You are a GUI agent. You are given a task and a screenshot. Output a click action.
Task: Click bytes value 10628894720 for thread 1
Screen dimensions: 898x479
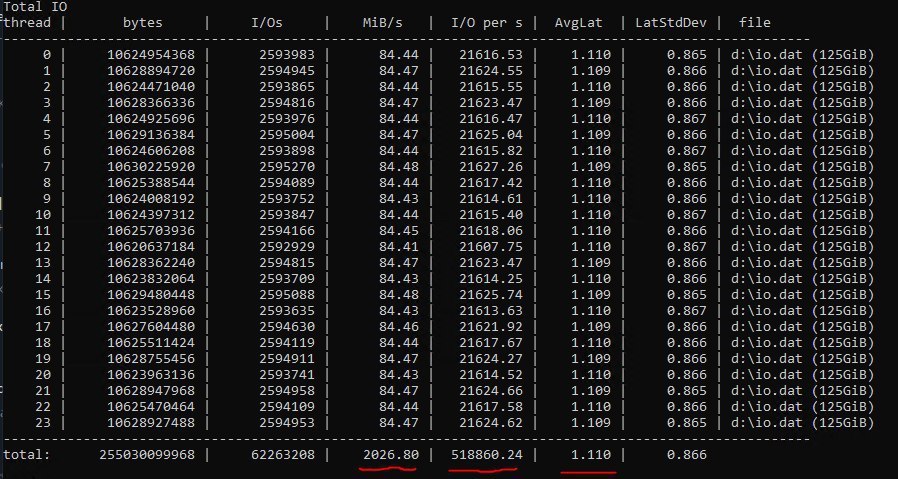click(x=151, y=71)
